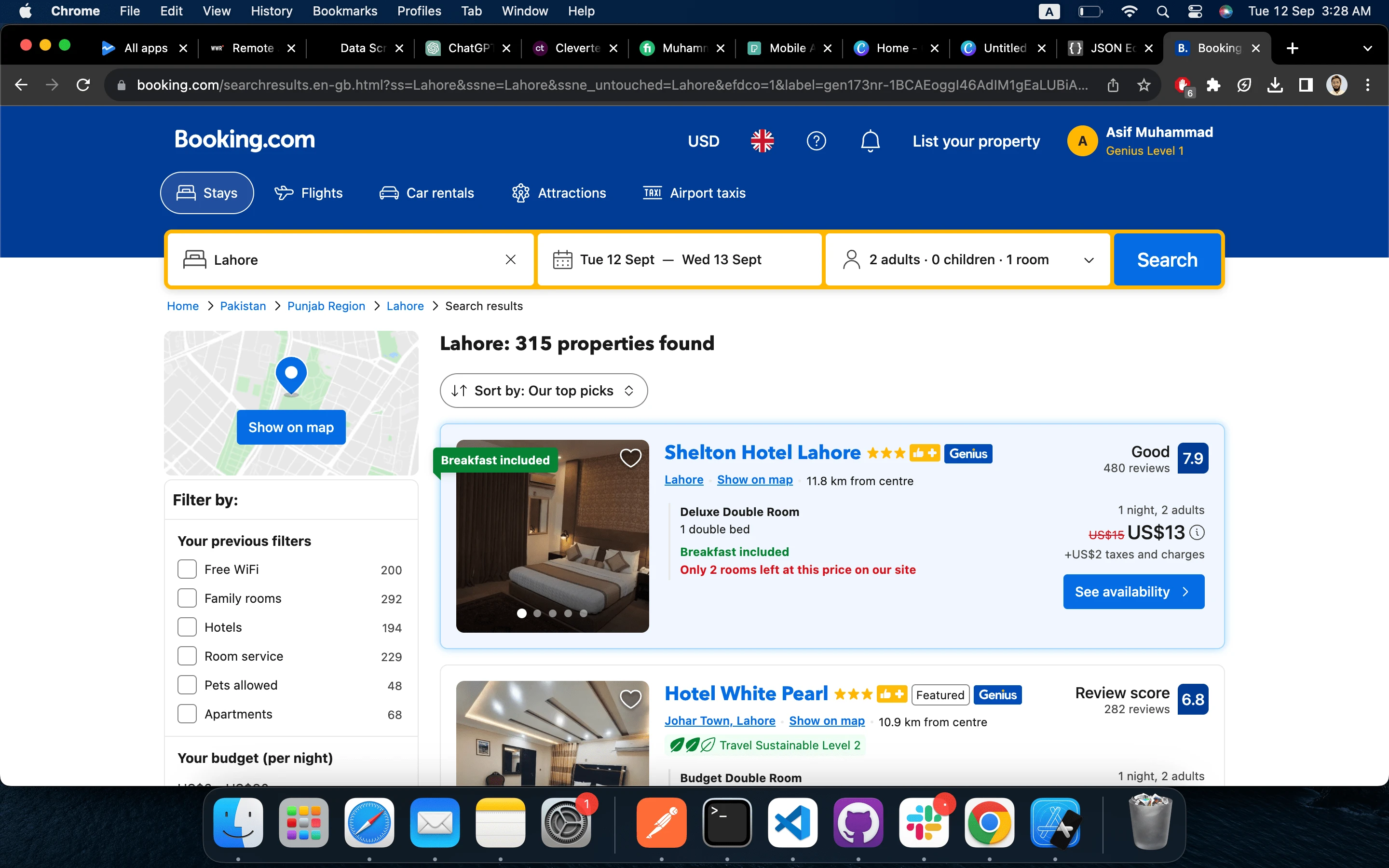The width and height of the screenshot is (1389, 868).
Task: Tick the Free WiFi filter checkbox
Action: click(x=187, y=569)
